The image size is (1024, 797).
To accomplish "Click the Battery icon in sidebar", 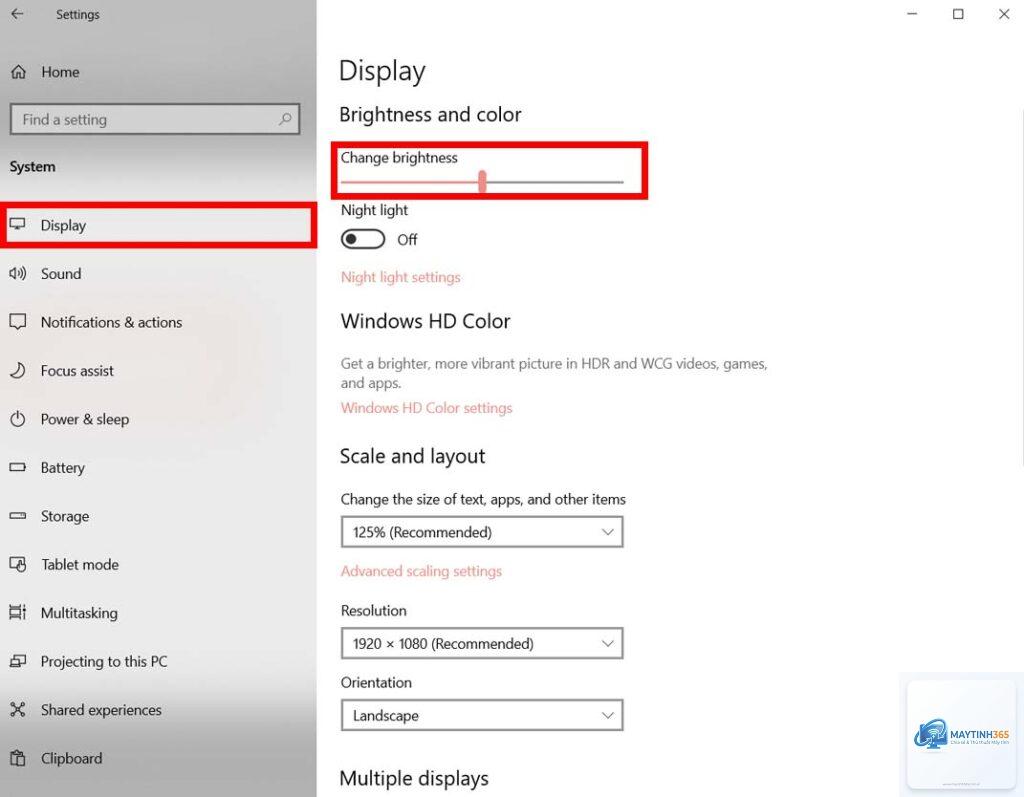I will (18, 467).
